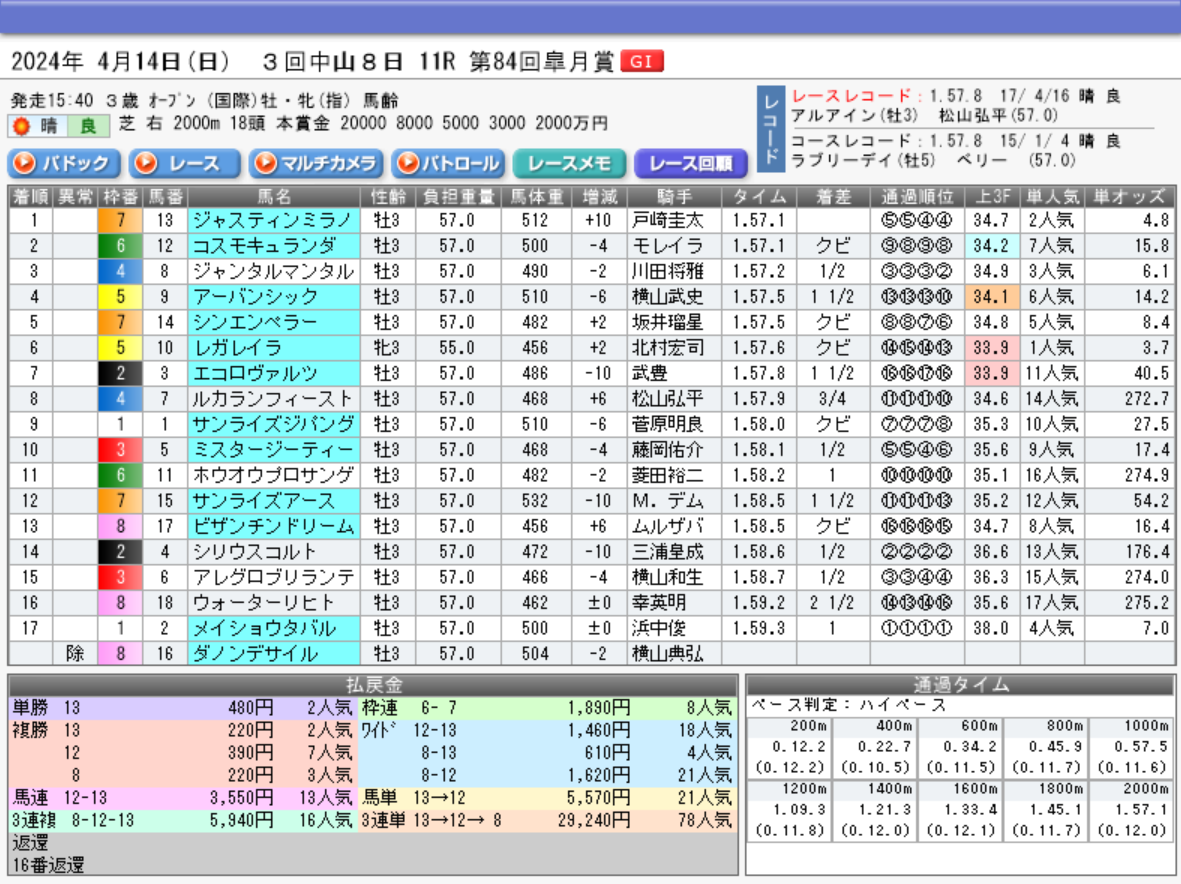Open horse ルカランフィースト
1181x884 pixels.
tap(273, 399)
